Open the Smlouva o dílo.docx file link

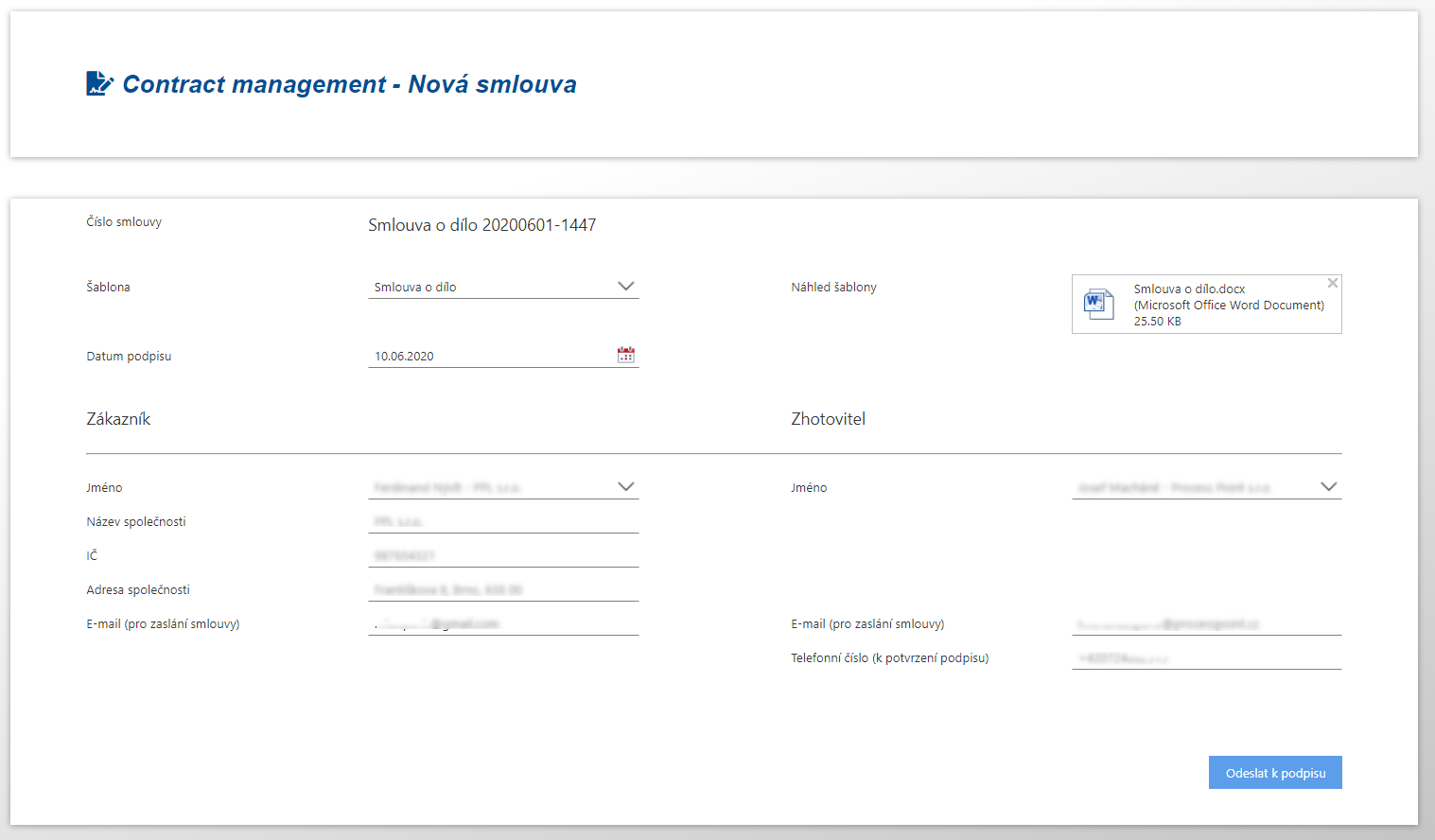pos(1189,289)
